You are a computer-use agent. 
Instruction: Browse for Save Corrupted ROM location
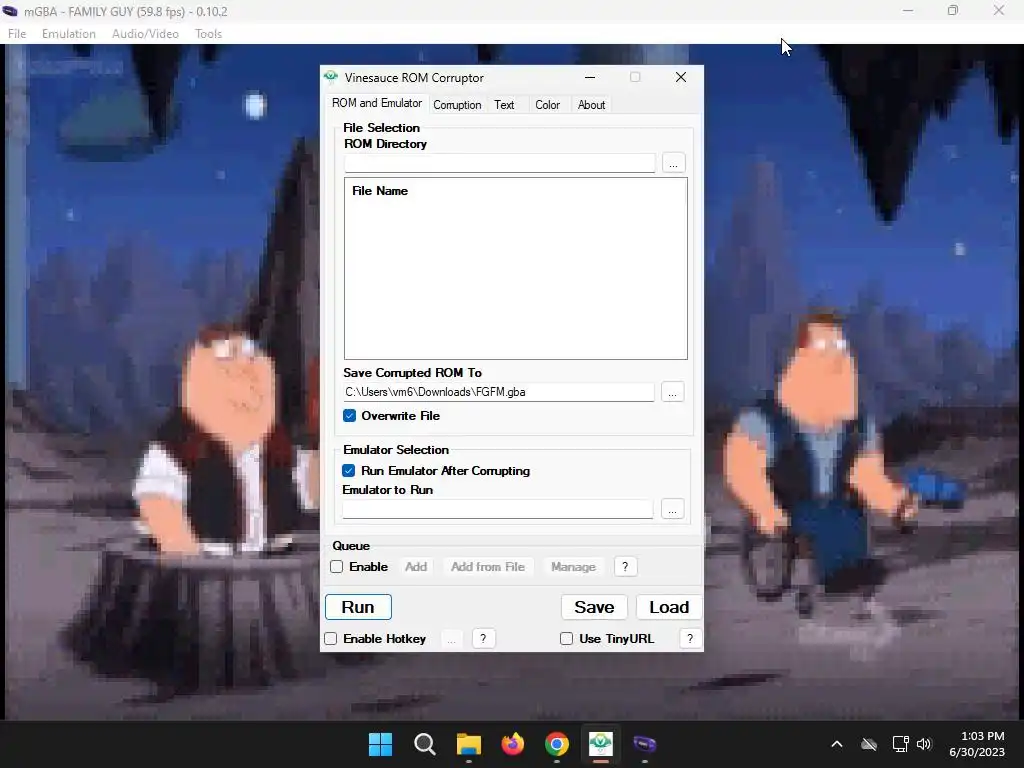pyautogui.click(x=672, y=392)
